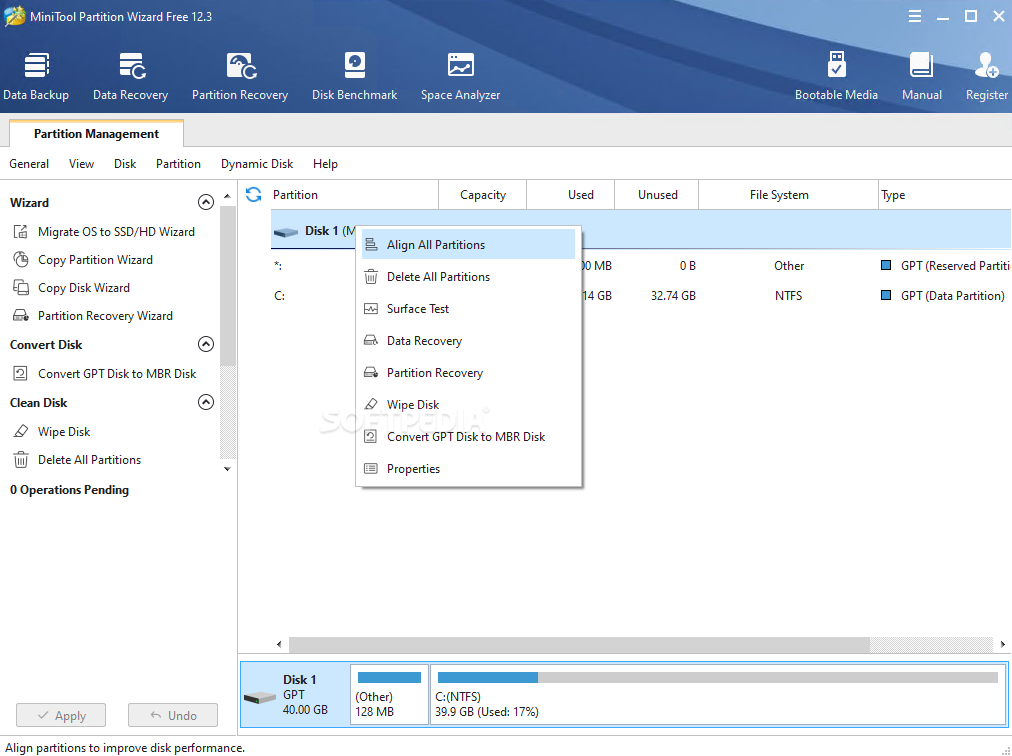Image resolution: width=1012 pixels, height=756 pixels.
Task: Collapse the Clean Disk section
Action: tap(206, 402)
